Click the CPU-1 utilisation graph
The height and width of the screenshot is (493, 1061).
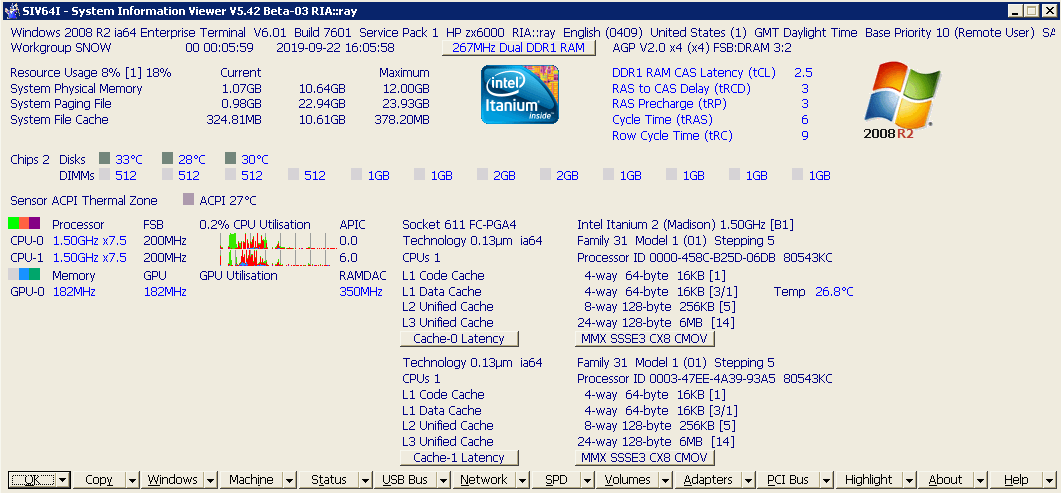[x=279, y=258]
